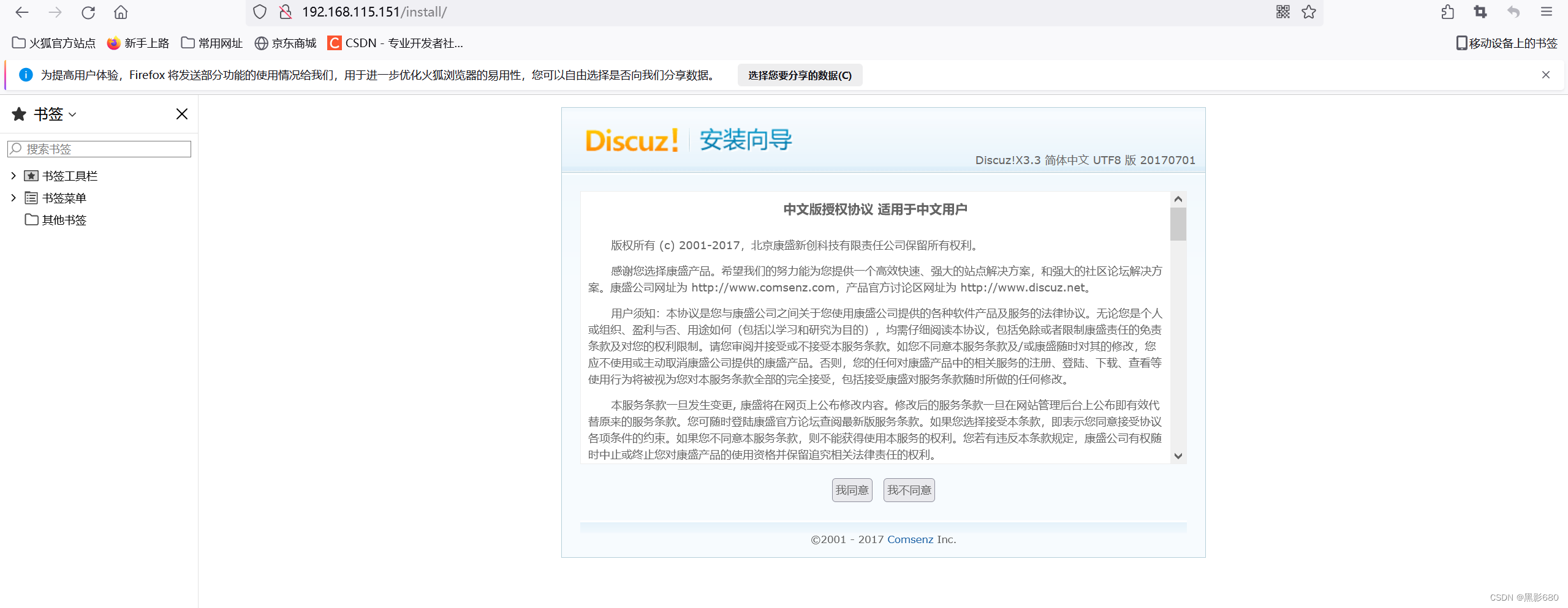Click 选择您要分享的数据(C) button

tap(800, 75)
